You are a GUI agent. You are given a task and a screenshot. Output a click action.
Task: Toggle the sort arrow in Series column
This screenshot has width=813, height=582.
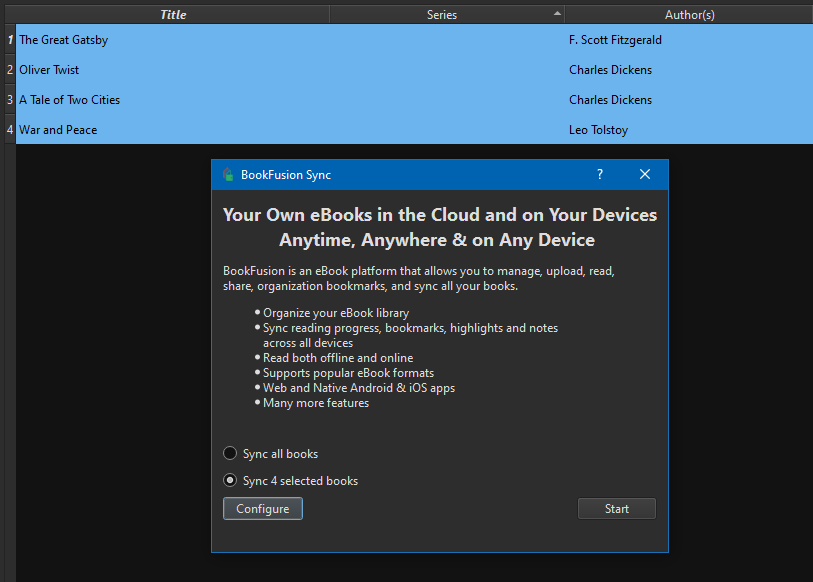coord(557,13)
